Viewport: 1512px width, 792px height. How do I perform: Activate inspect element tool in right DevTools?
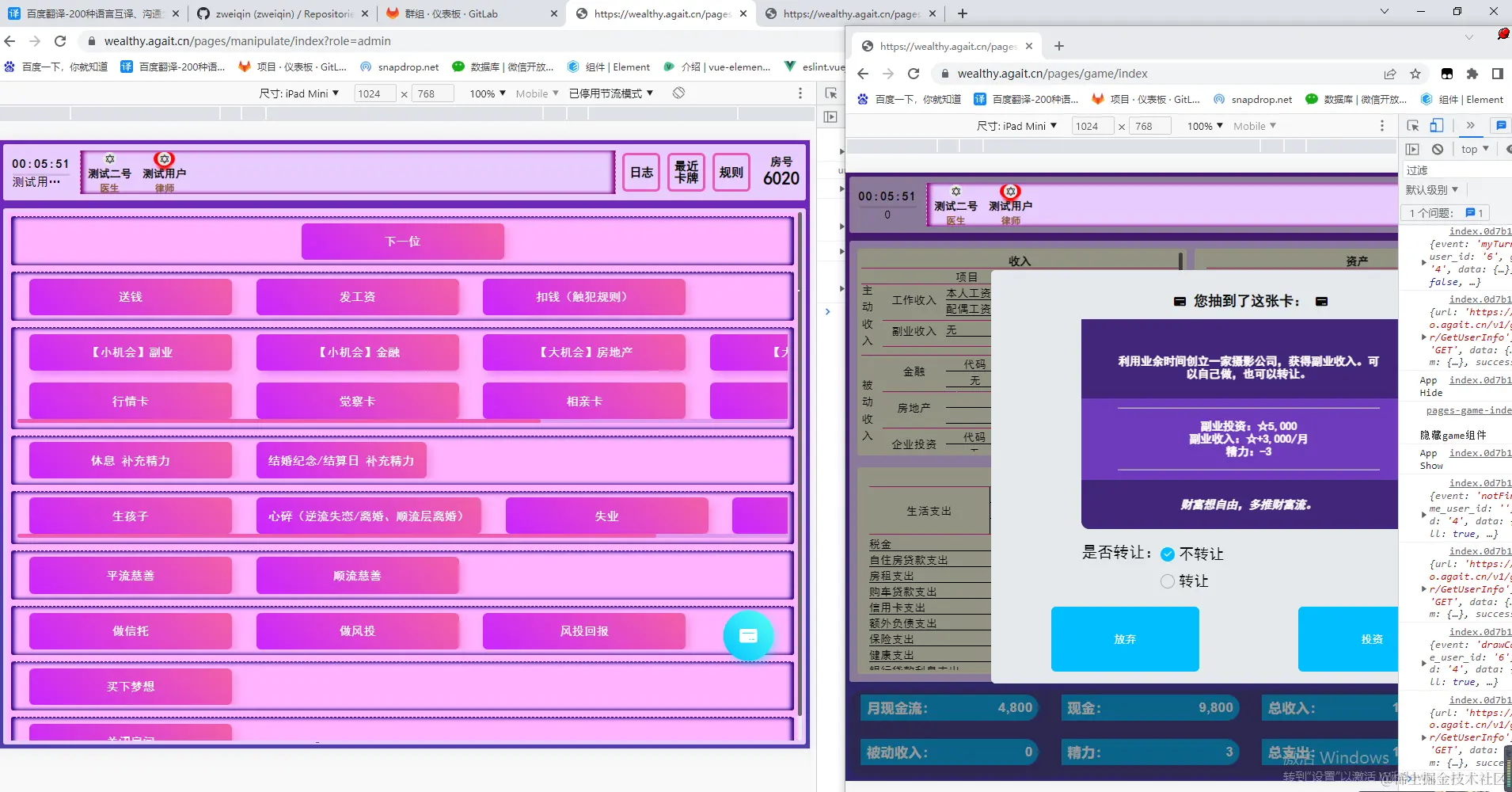(1413, 126)
